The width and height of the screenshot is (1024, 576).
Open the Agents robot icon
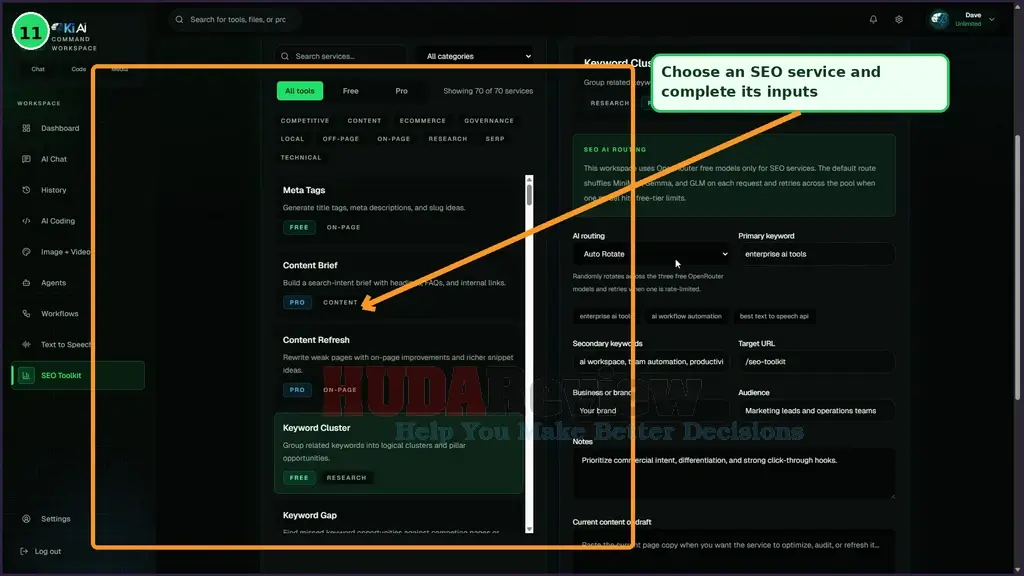pyautogui.click(x=26, y=283)
